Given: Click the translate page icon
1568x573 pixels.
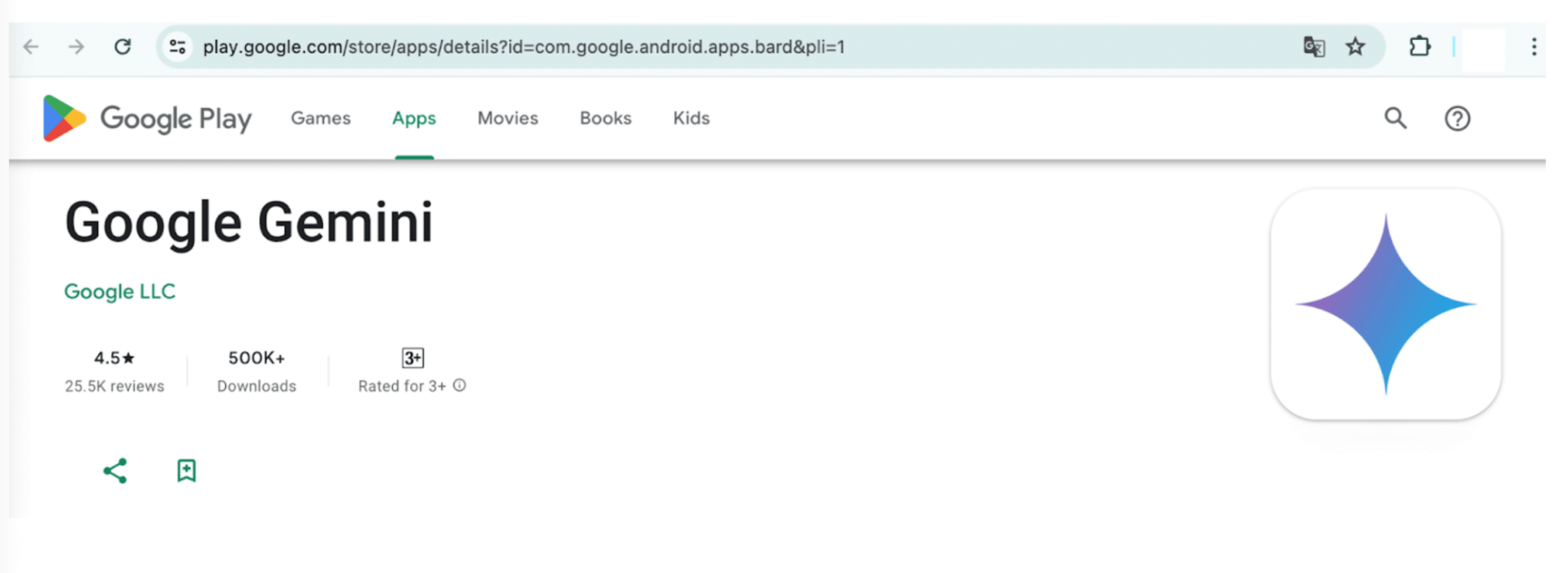Looking at the screenshot, I should coord(1314,47).
